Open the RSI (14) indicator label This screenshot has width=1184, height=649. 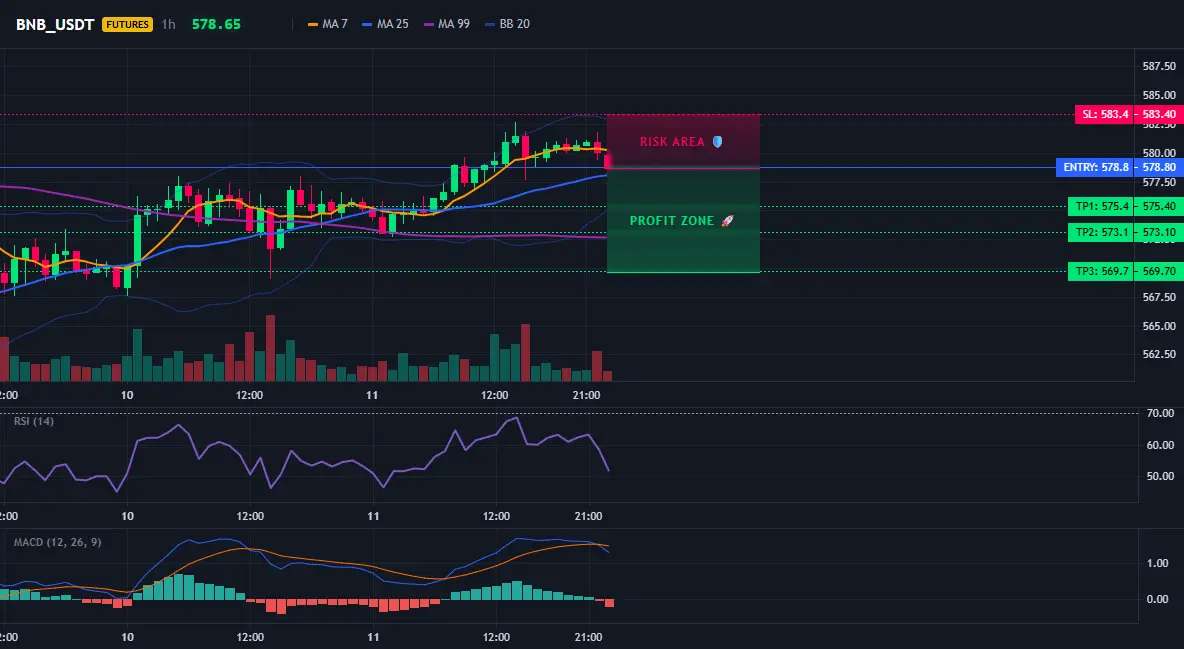(x=34, y=421)
